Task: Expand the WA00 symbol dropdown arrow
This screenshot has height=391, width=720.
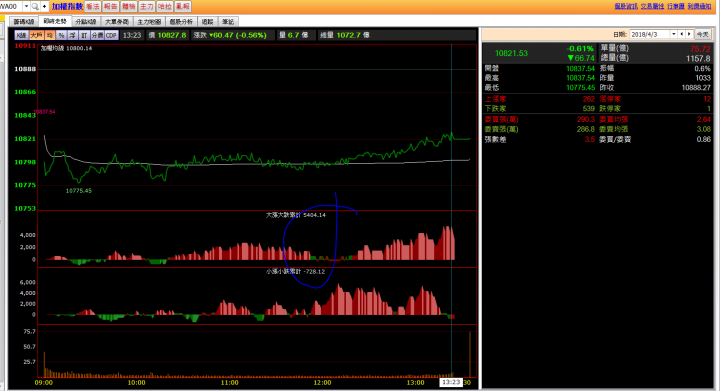Action: coord(26,6)
